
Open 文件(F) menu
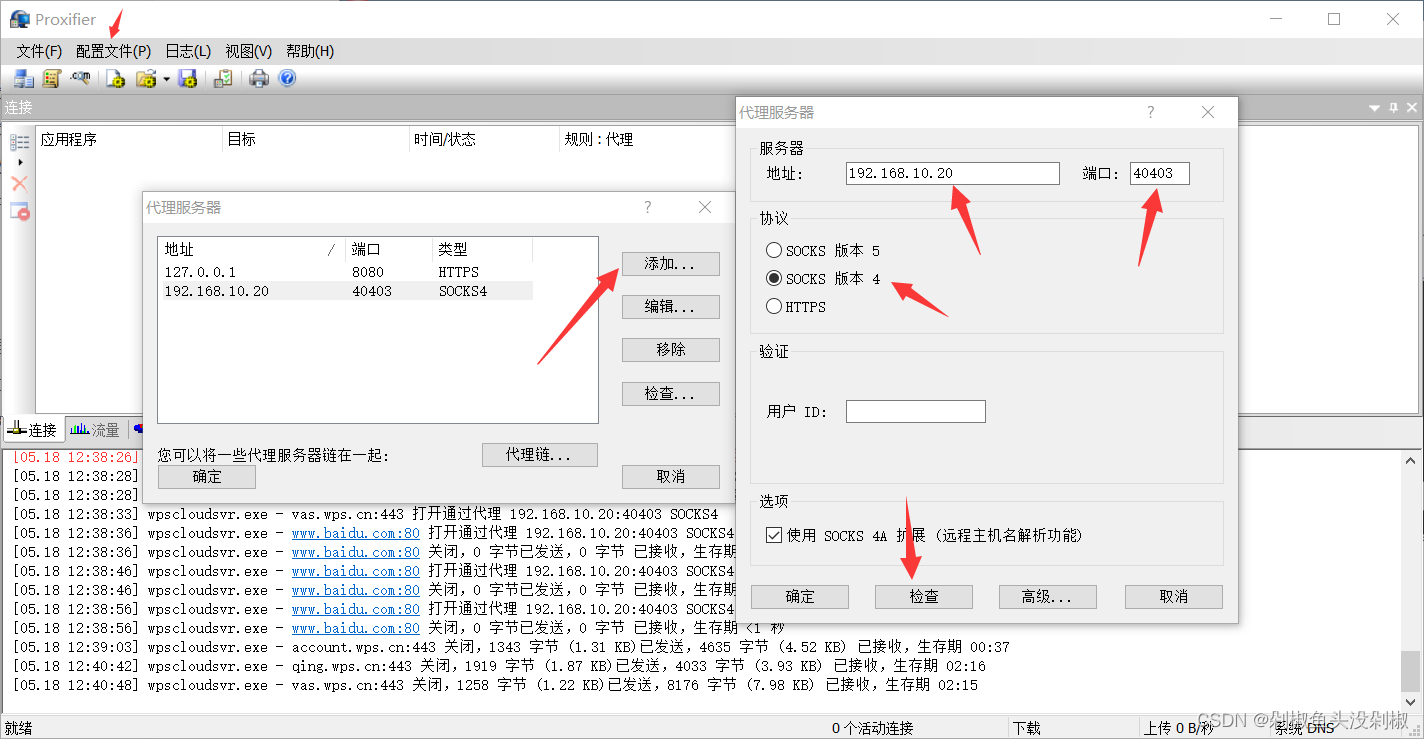click(x=39, y=51)
